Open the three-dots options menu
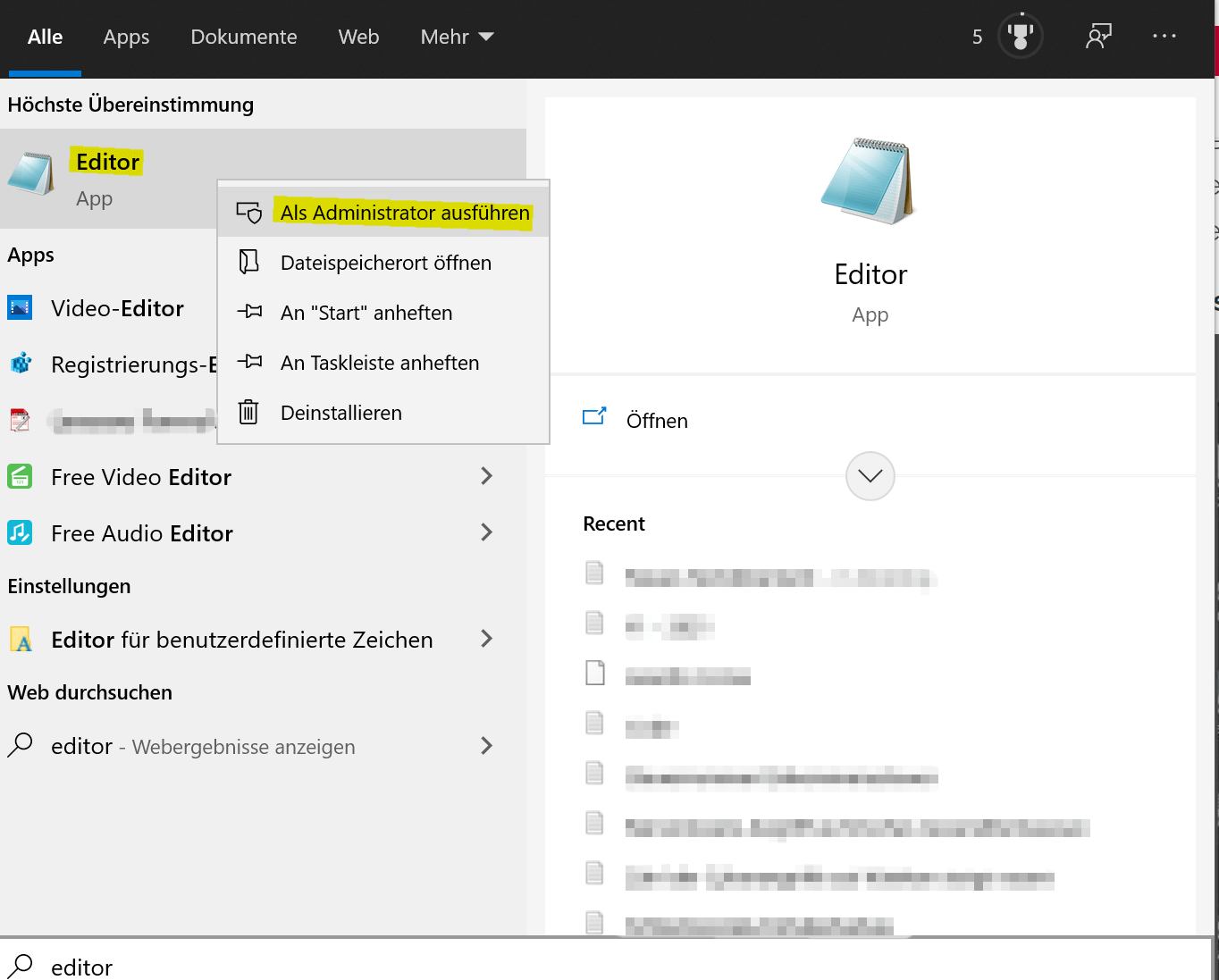 pyautogui.click(x=1164, y=36)
